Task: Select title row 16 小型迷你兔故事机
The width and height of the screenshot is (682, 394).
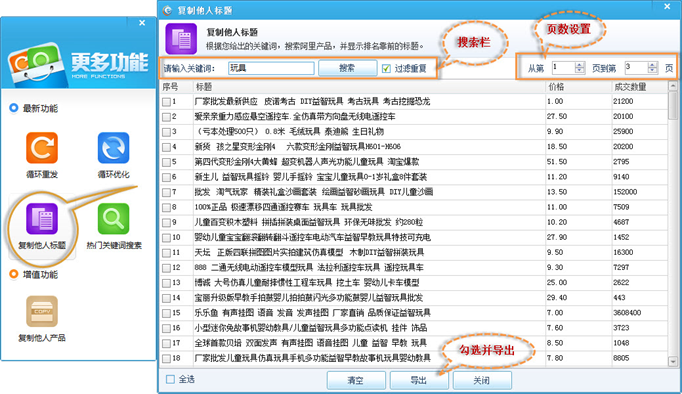Action: point(311,328)
